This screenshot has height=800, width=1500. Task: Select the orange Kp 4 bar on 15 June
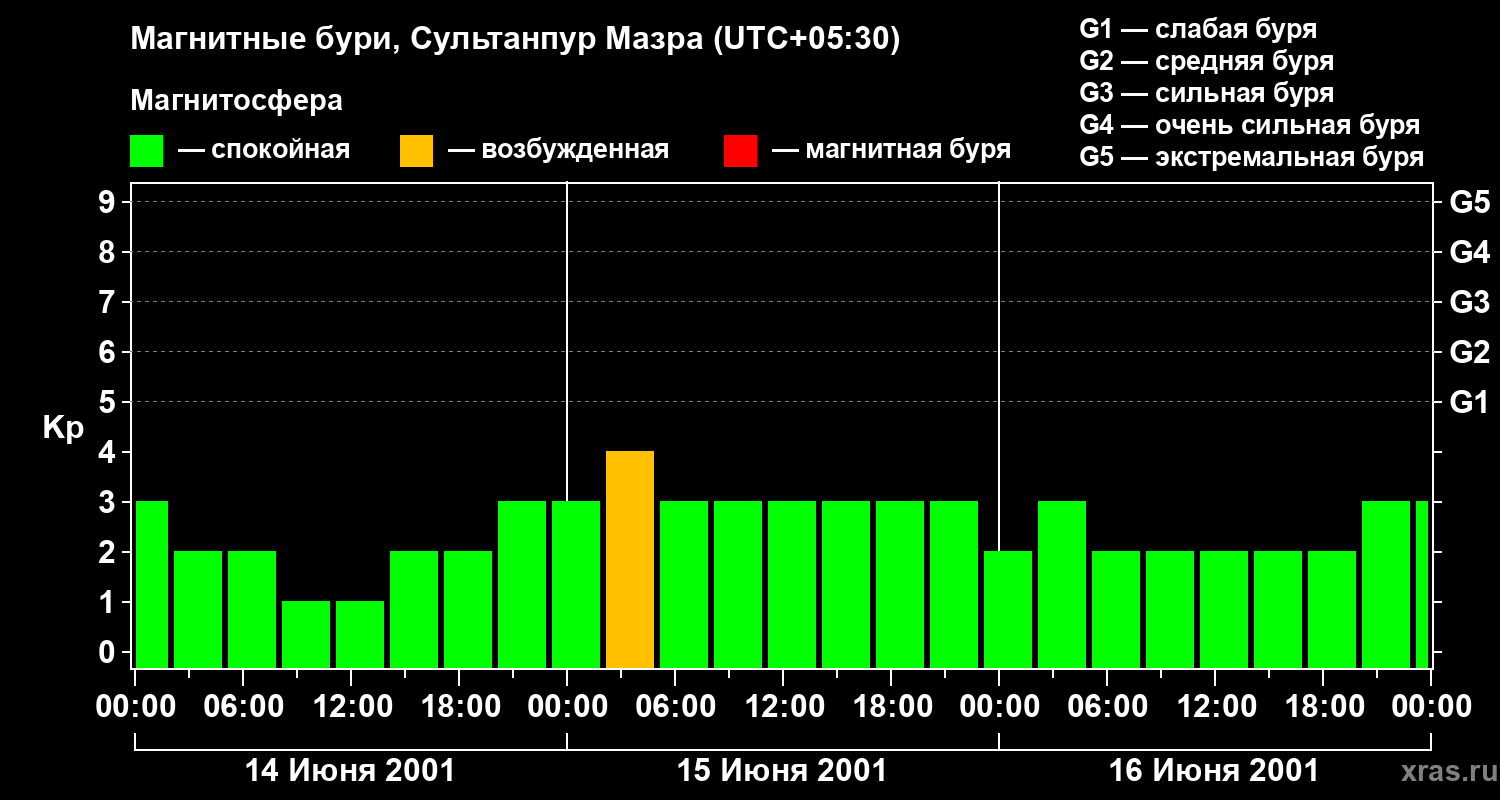(x=630, y=560)
